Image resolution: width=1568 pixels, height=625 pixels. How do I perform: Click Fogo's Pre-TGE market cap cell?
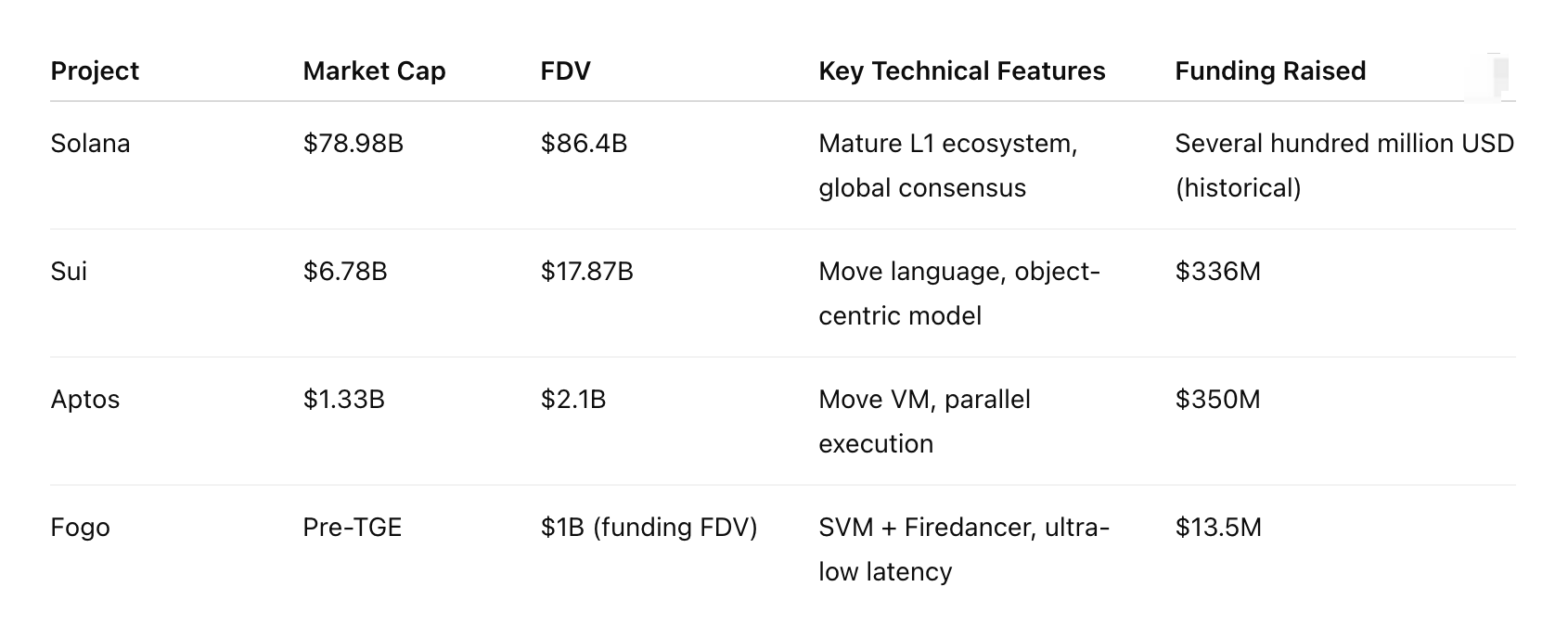coord(352,528)
